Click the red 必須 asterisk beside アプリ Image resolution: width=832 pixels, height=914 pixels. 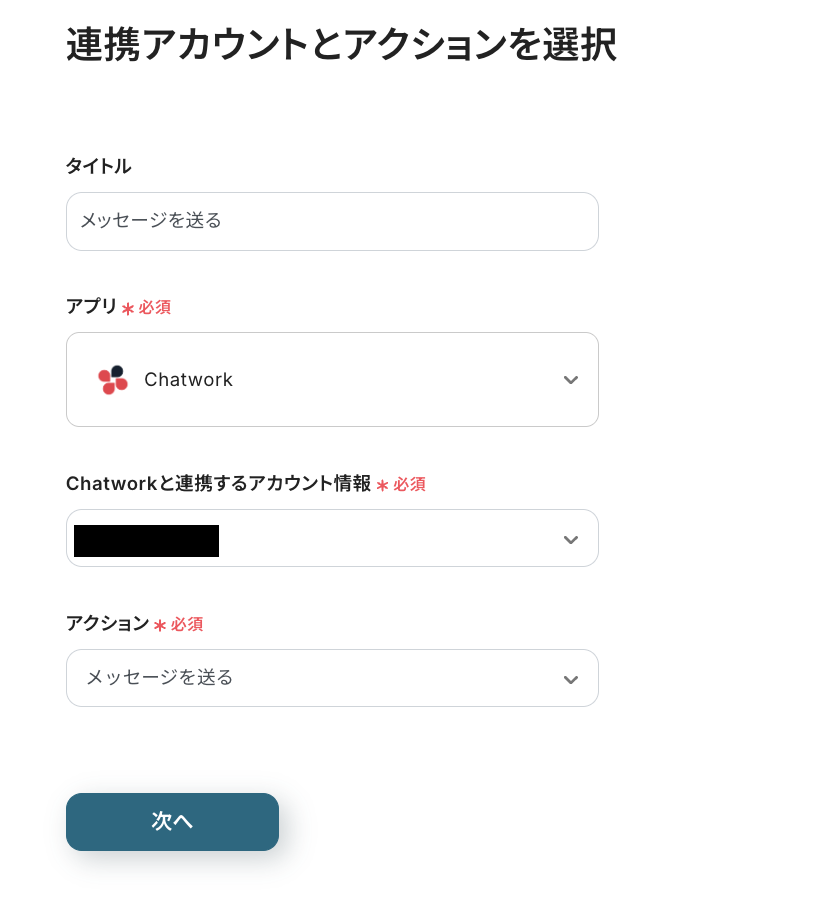click(x=128, y=309)
